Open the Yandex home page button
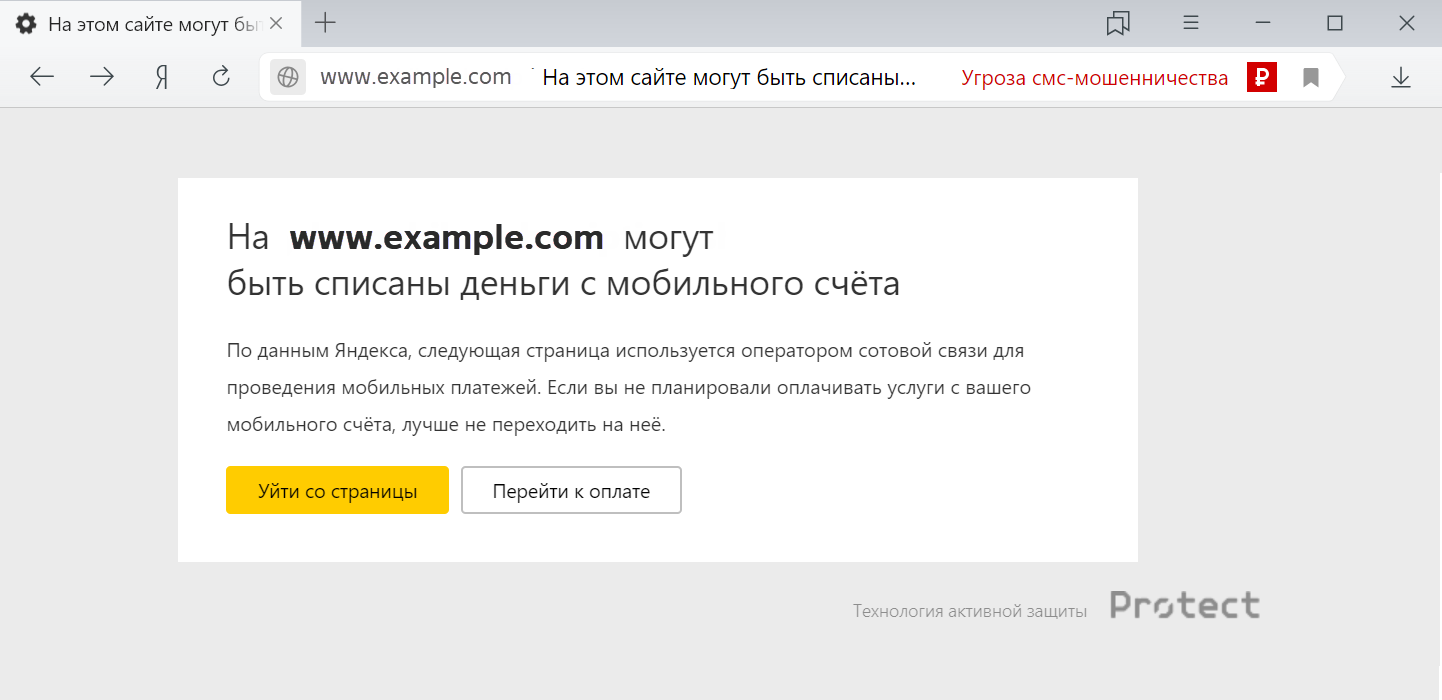 (x=162, y=77)
